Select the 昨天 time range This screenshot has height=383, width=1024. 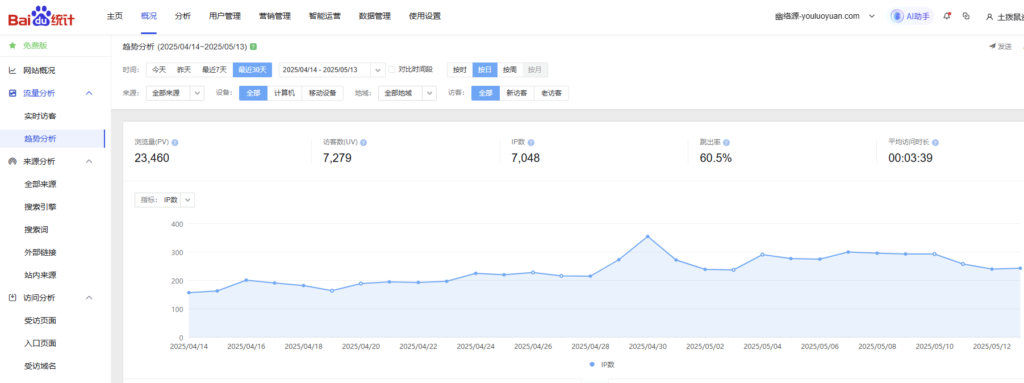coord(184,70)
